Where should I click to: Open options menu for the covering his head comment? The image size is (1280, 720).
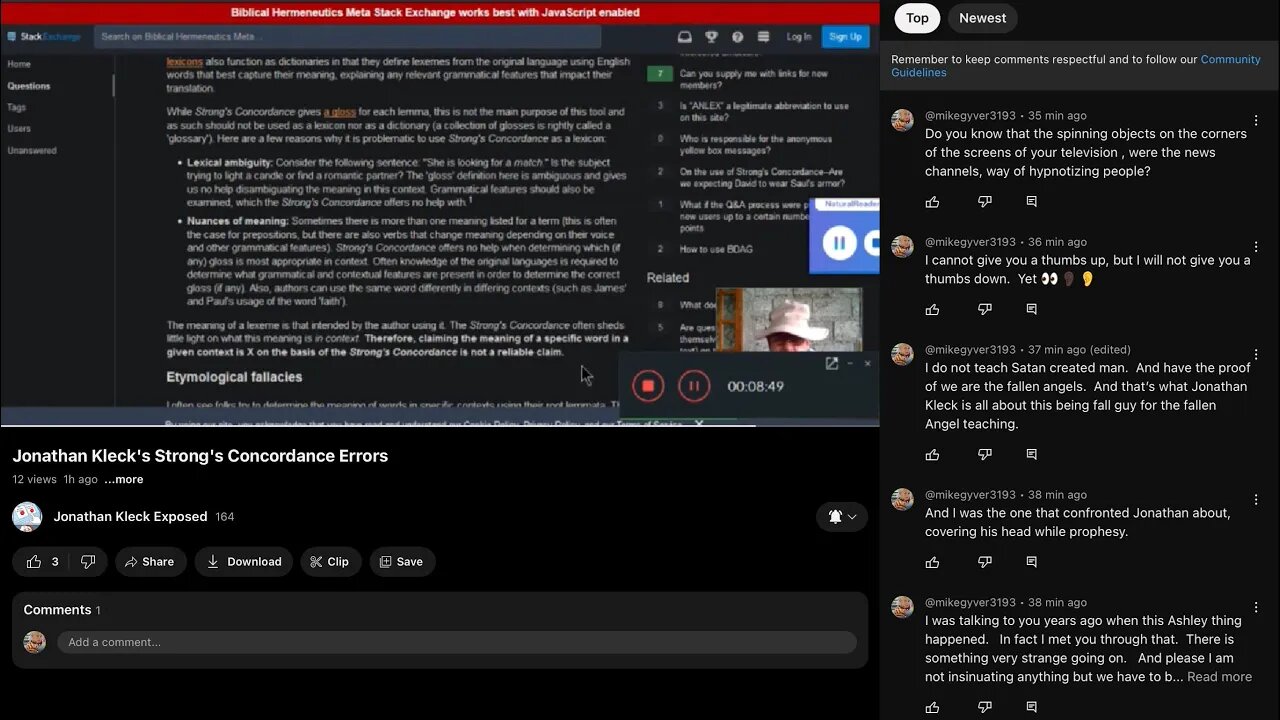(x=1257, y=500)
